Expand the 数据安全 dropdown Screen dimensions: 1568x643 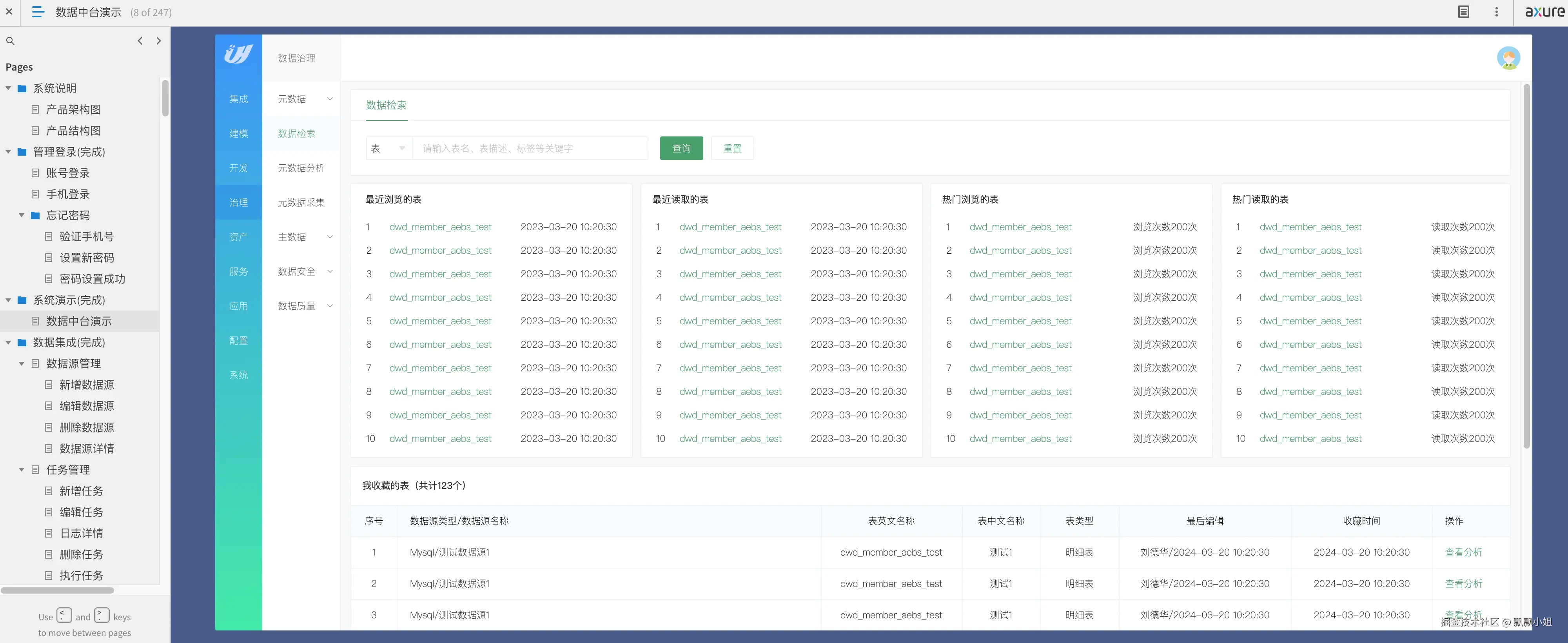coord(329,272)
